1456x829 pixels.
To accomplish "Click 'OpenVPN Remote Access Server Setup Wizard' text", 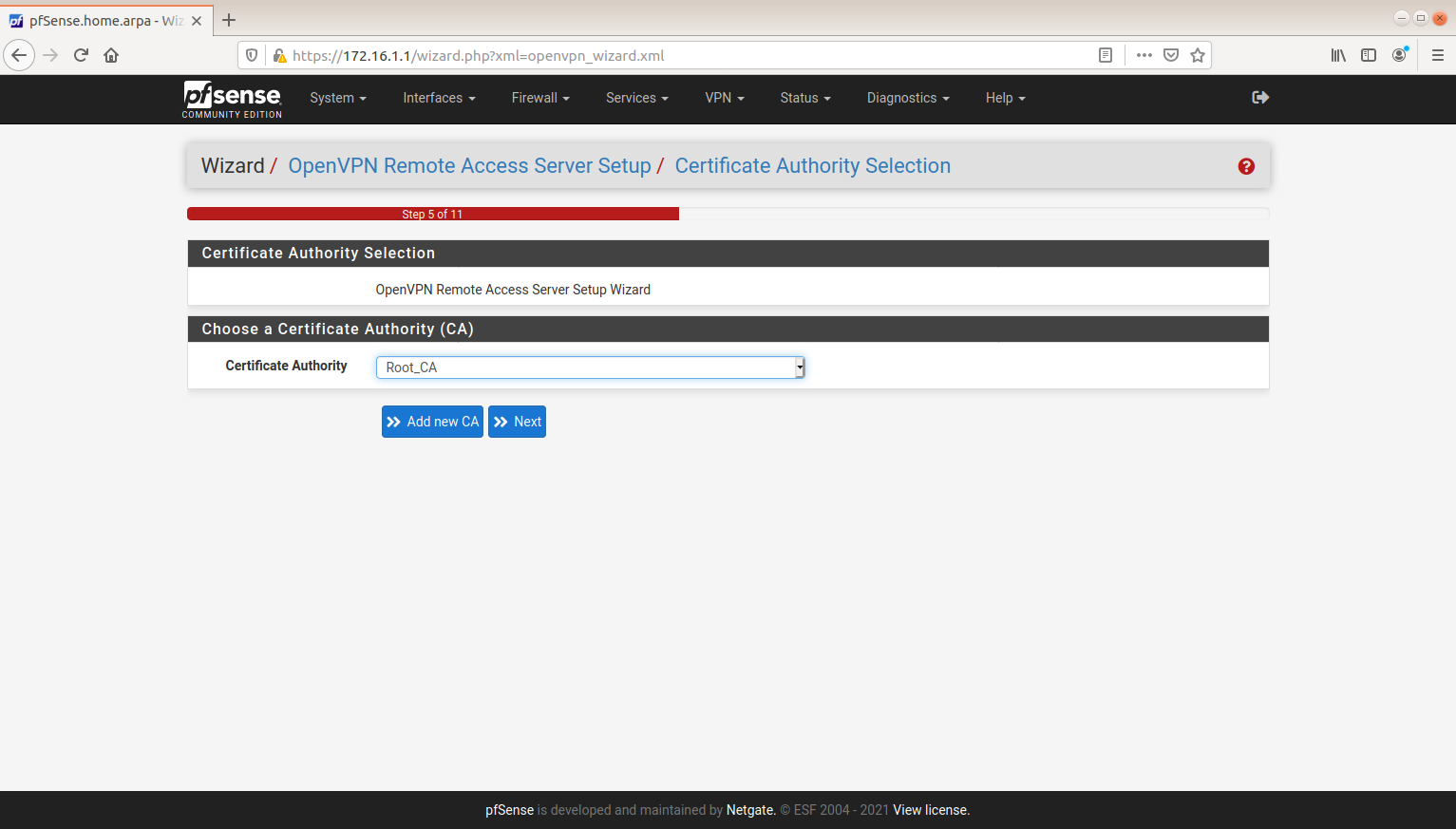I will [x=513, y=290].
